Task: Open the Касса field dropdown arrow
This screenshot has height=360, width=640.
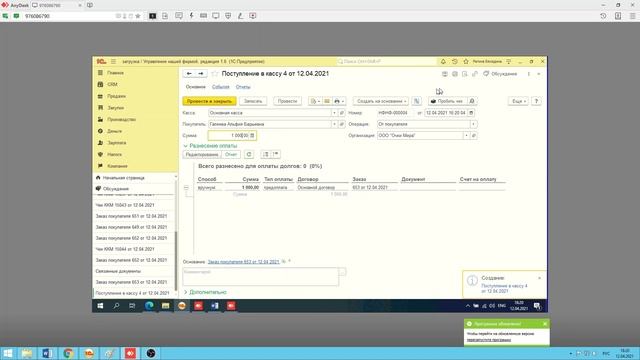Action: 334,113
